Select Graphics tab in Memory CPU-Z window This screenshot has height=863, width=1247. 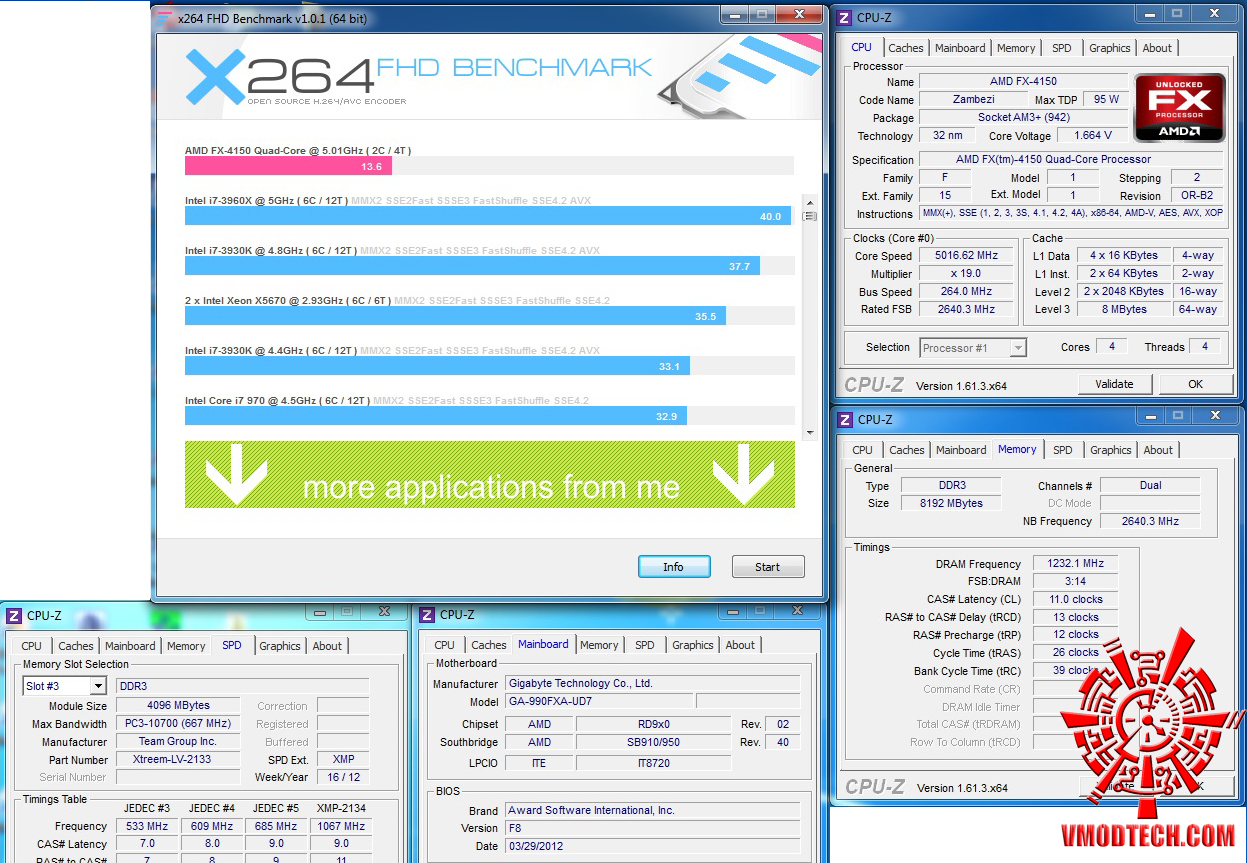(x=1111, y=450)
